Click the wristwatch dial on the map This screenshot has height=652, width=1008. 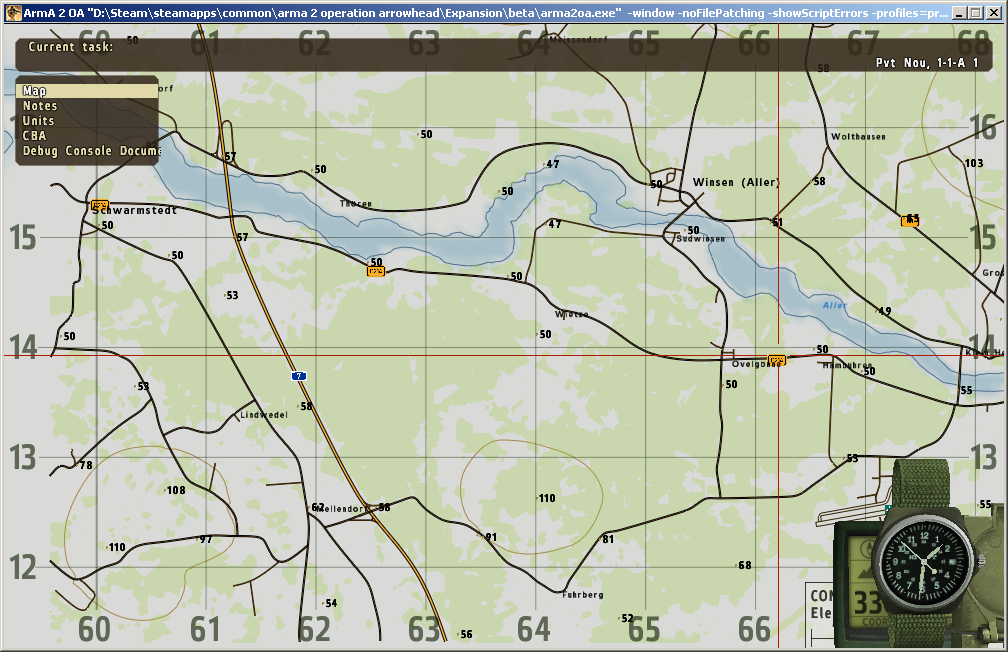pyautogui.click(x=925, y=559)
